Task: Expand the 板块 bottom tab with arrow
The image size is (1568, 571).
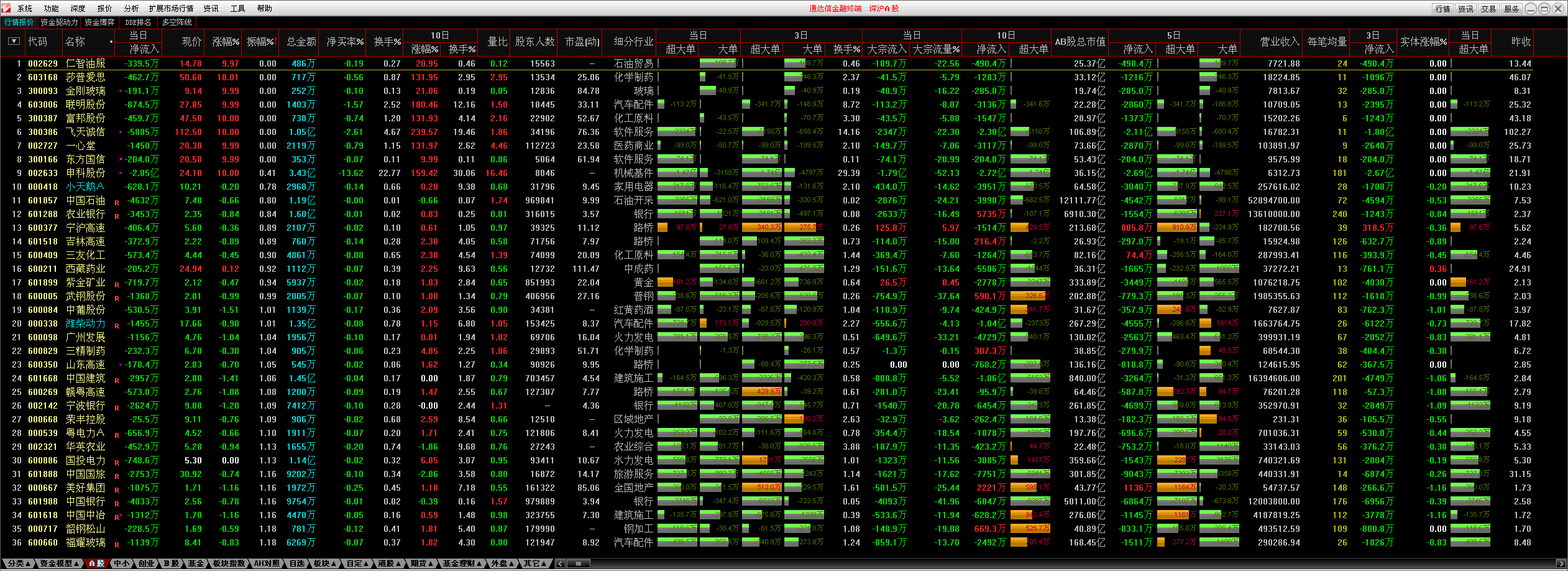Action: 324,564
